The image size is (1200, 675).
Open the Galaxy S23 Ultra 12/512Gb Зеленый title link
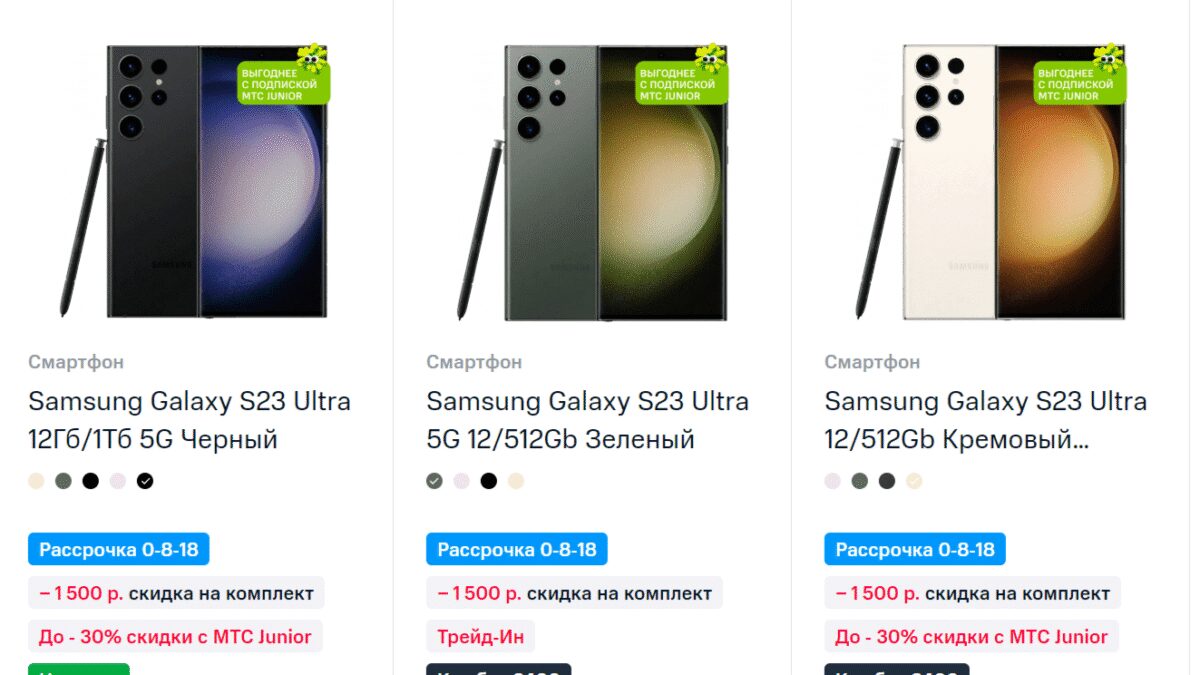pyautogui.click(x=587, y=420)
